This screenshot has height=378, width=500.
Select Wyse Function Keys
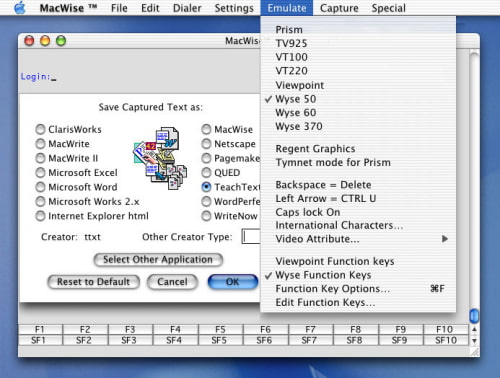358,275
